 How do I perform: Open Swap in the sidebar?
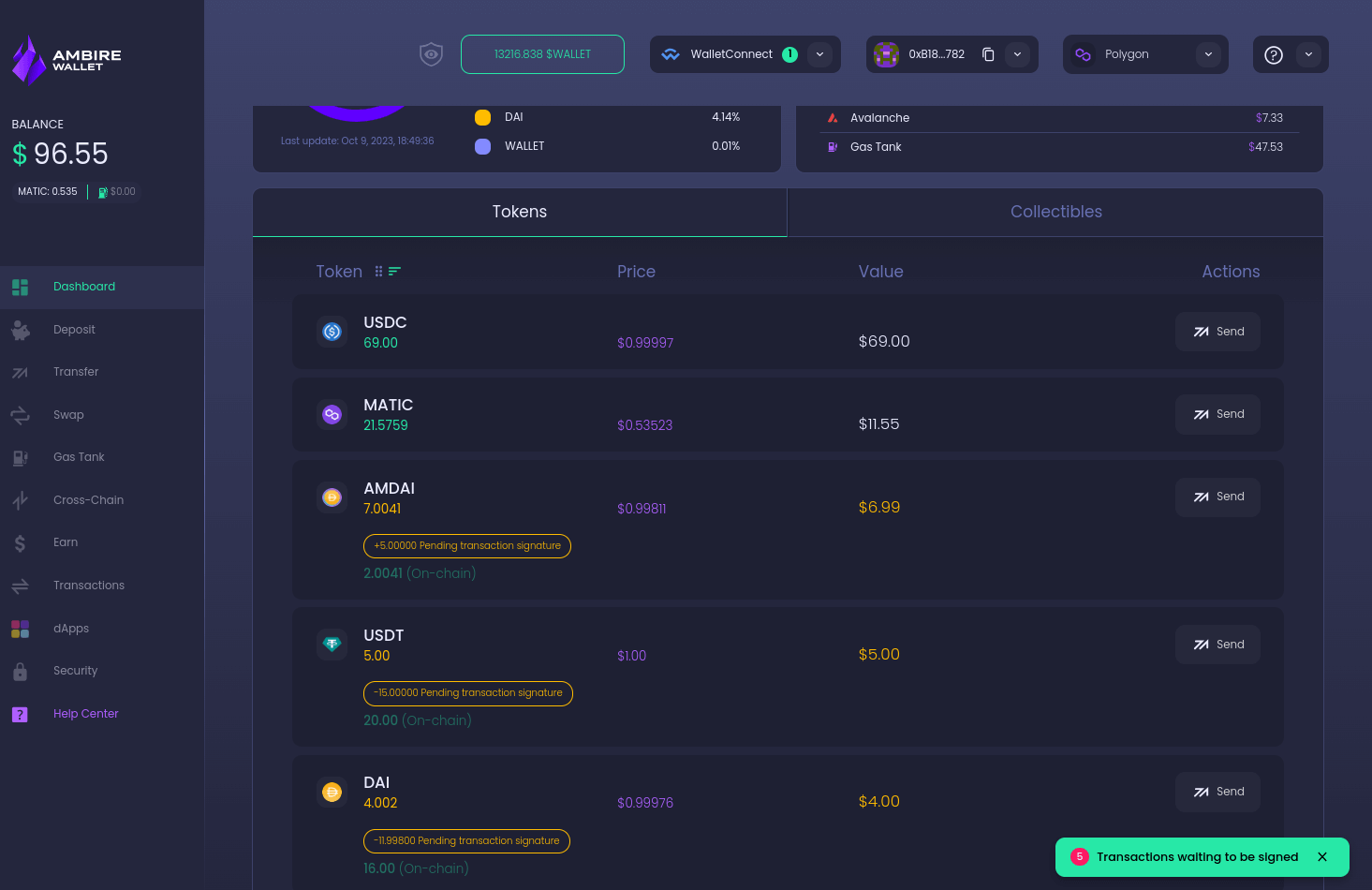pyautogui.click(x=102, y=415)
